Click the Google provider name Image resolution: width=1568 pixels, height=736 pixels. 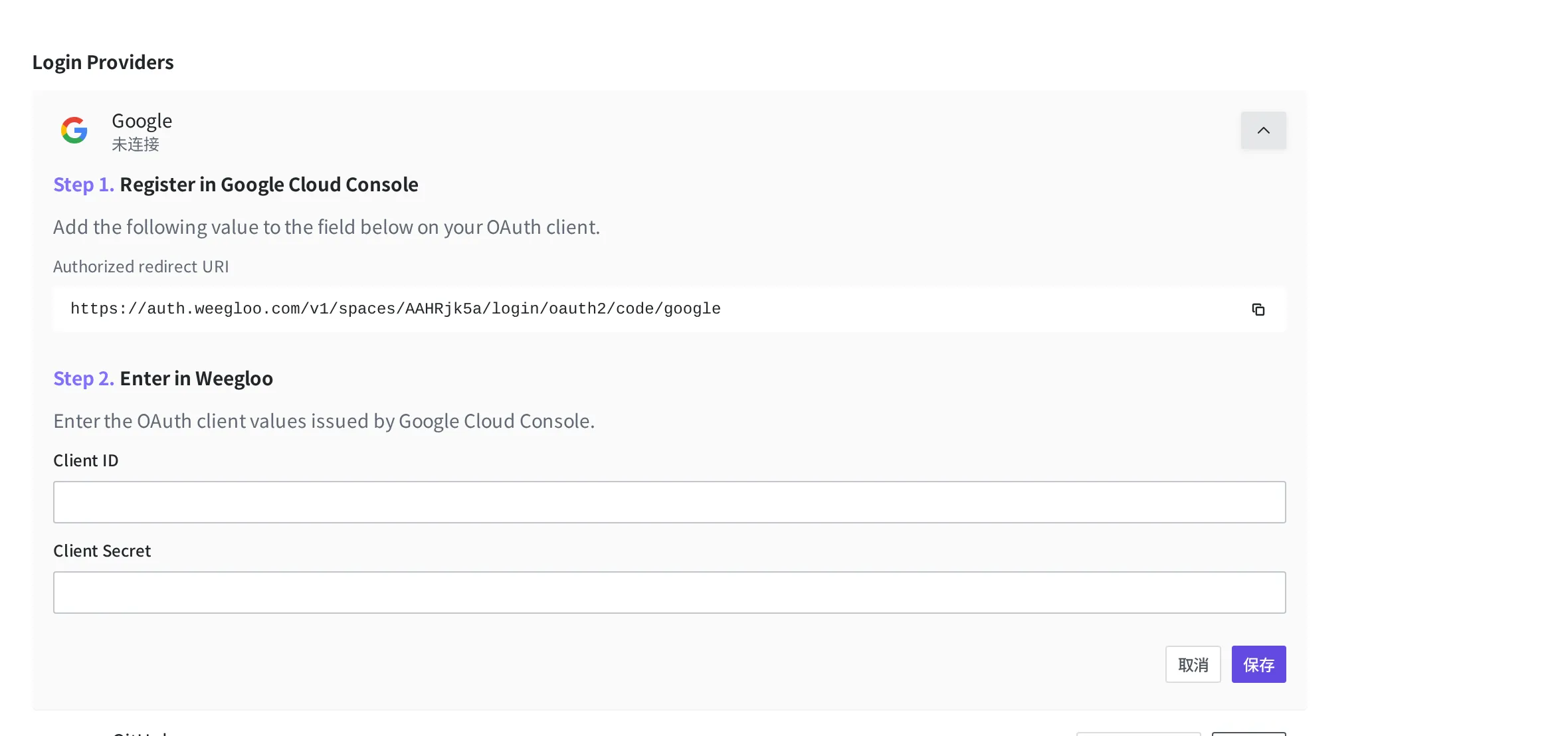click(x=142, y=121)
